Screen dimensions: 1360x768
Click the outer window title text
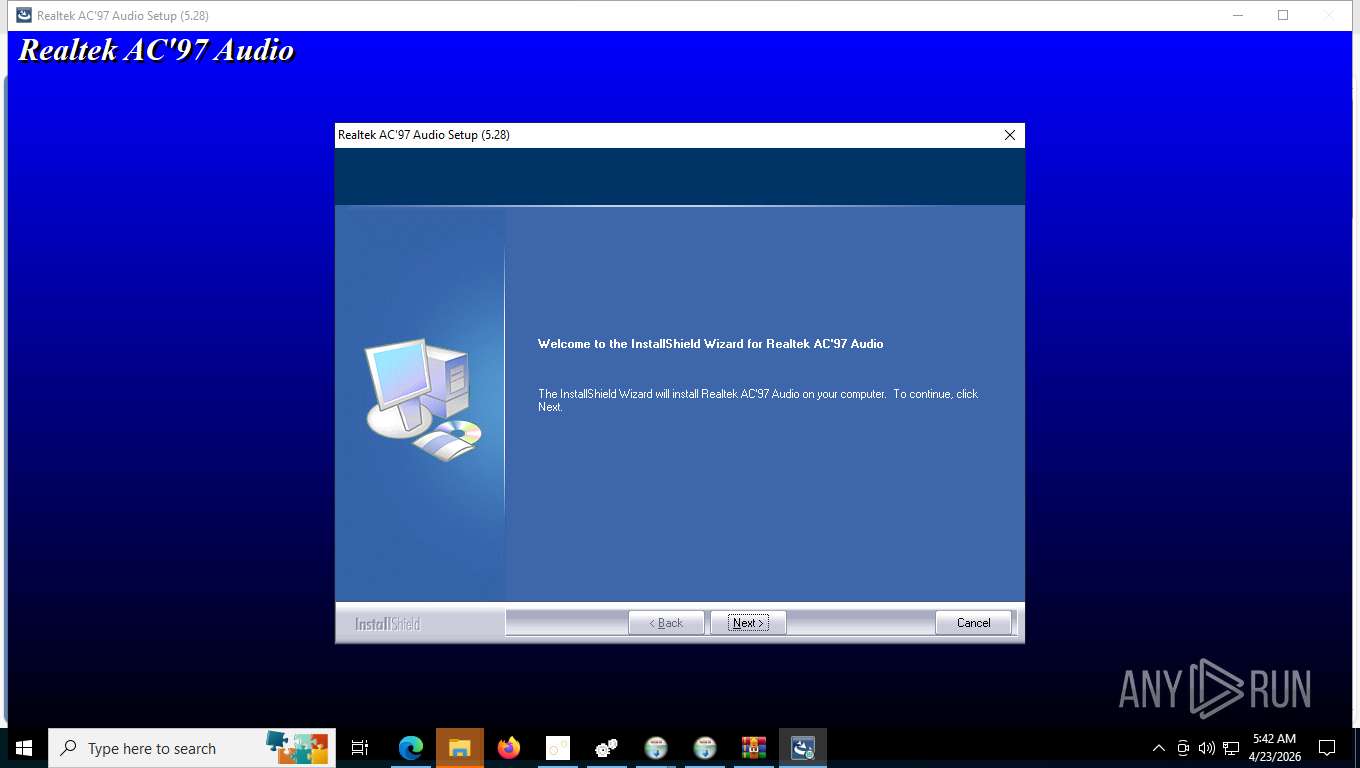123,15
